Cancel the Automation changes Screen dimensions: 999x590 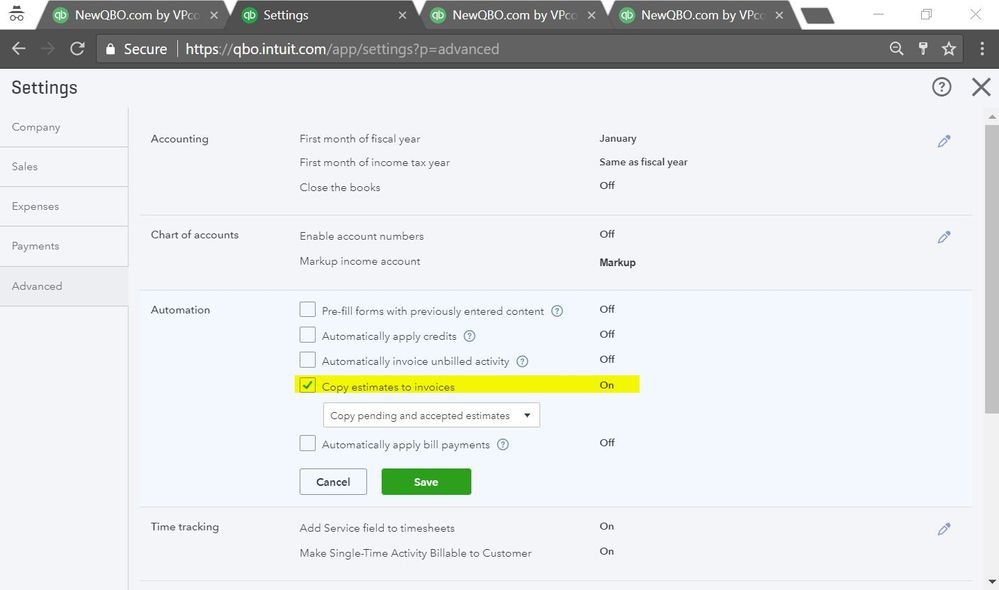click(x=333, y=481)
